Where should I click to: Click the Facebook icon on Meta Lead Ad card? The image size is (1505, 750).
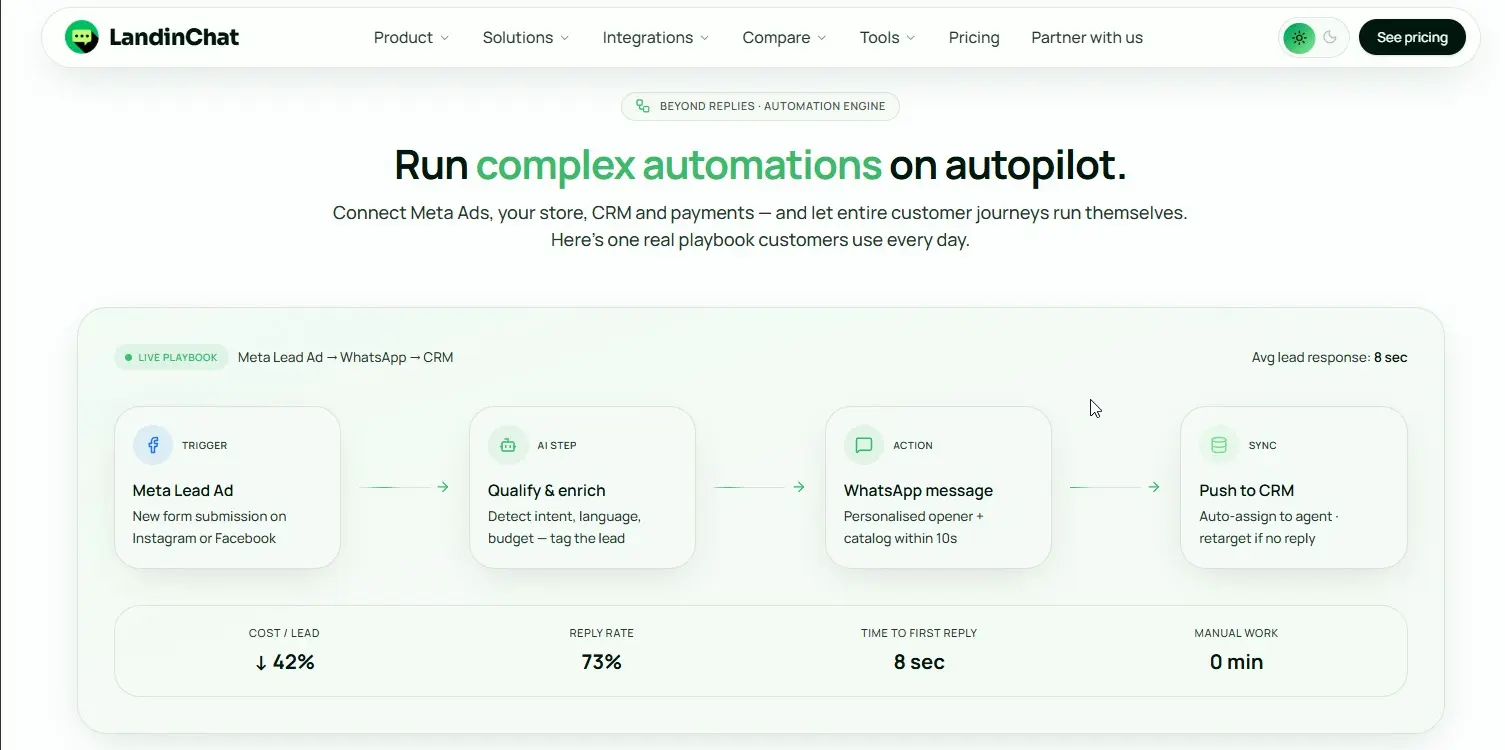(153, 445)
